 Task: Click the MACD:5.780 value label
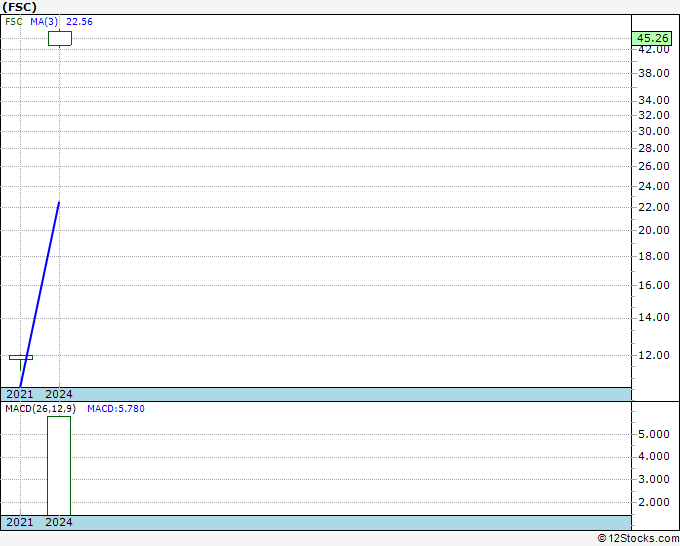[x=116, y=409]
